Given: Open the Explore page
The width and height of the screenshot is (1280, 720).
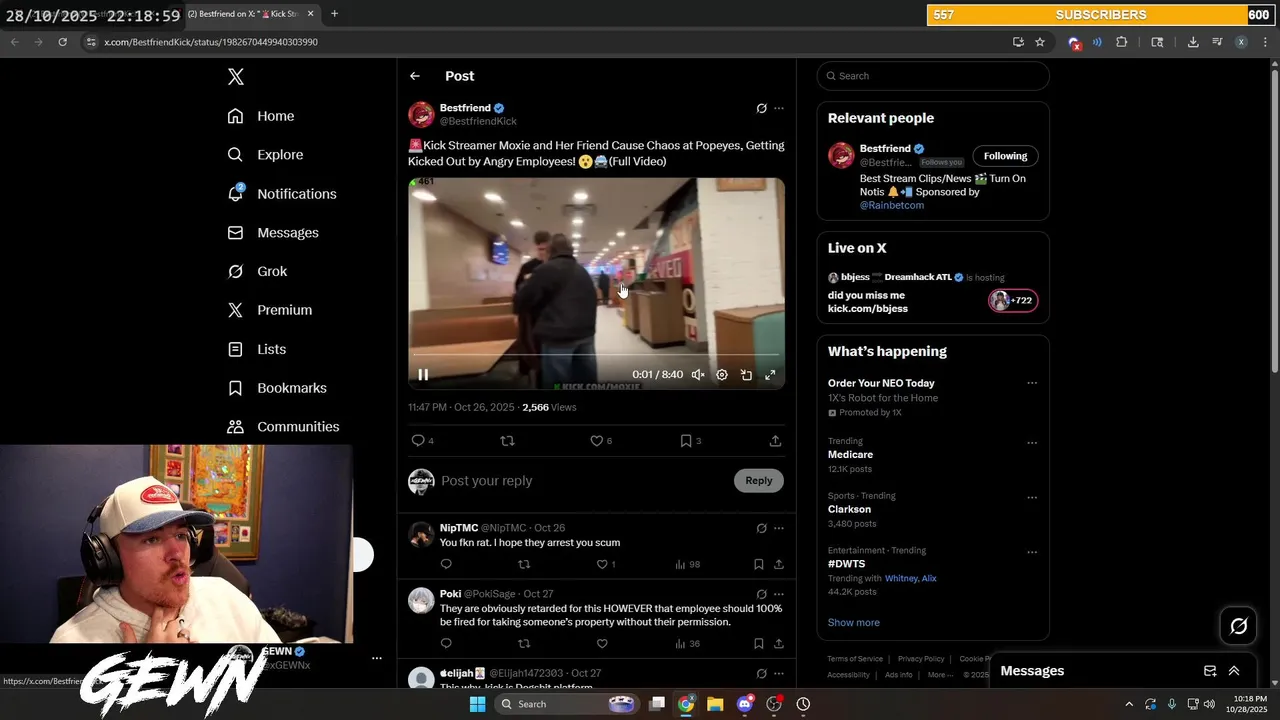Looking at the screenshot, I should click(265, 155).
